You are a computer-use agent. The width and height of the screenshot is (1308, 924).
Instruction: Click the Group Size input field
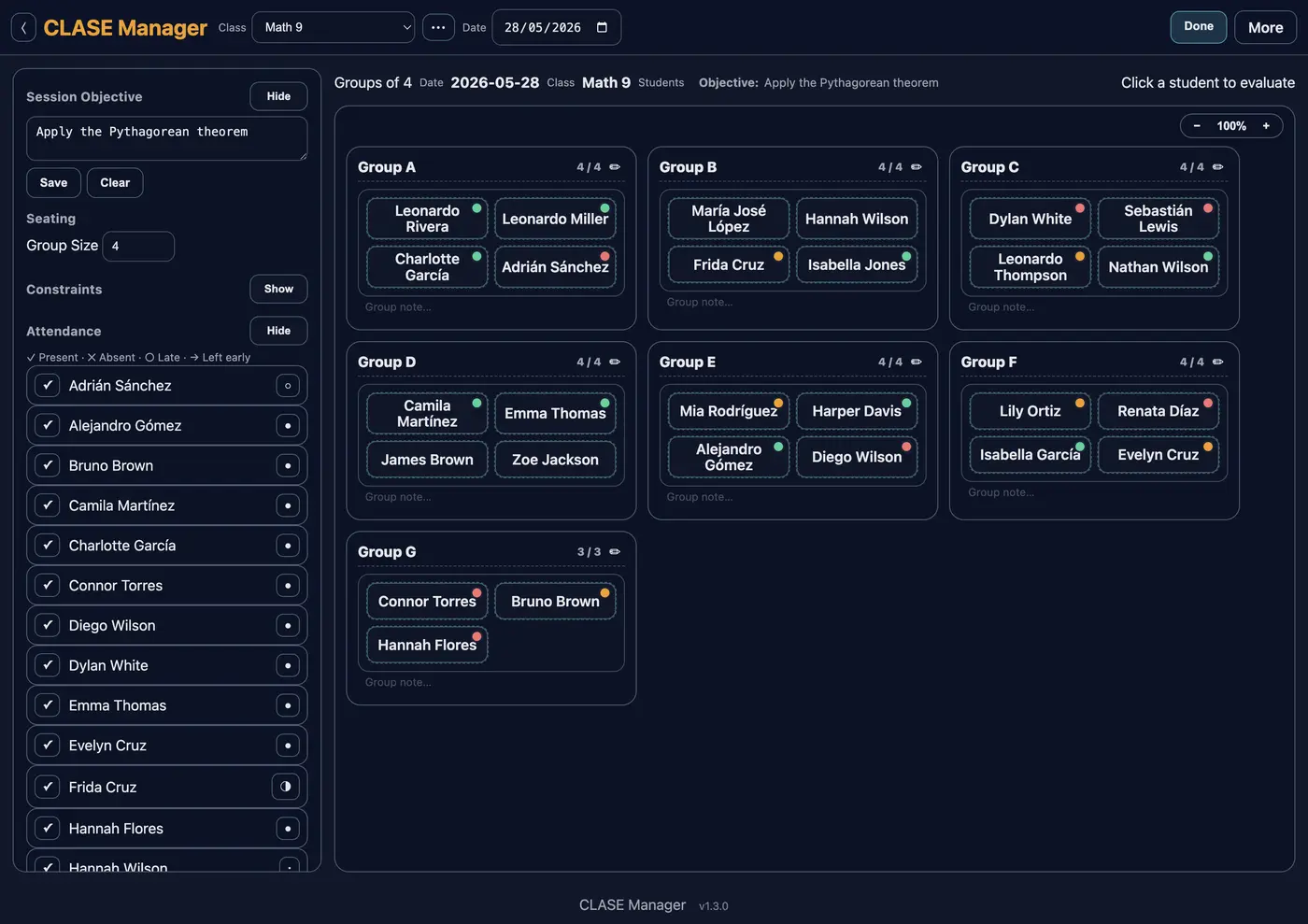point(138,247)
